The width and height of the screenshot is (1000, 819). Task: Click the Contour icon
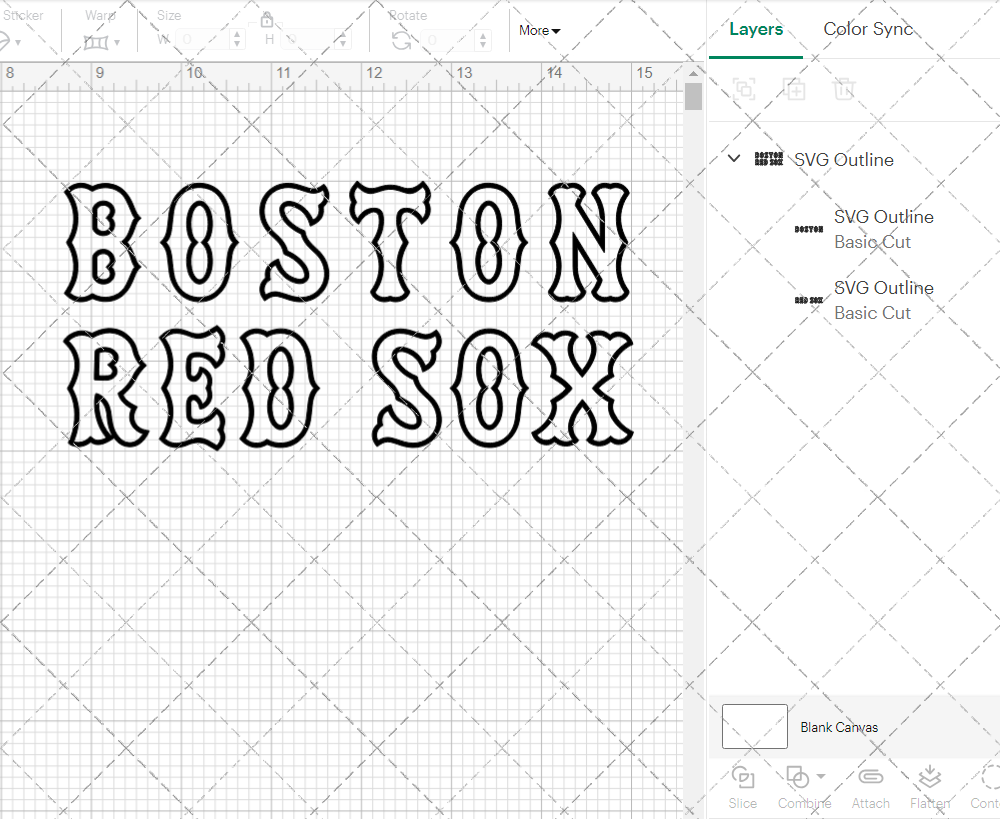pos(988,777)
